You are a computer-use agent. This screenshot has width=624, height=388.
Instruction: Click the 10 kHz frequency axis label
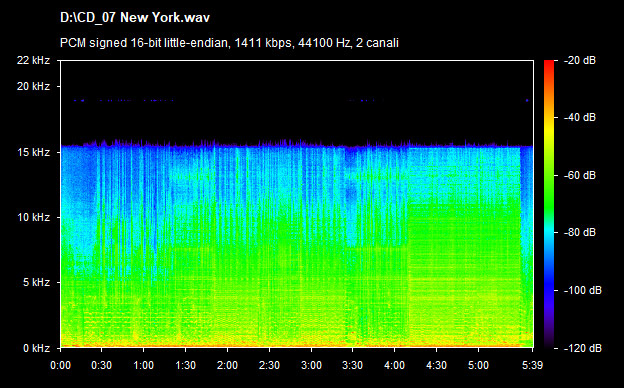33,217
